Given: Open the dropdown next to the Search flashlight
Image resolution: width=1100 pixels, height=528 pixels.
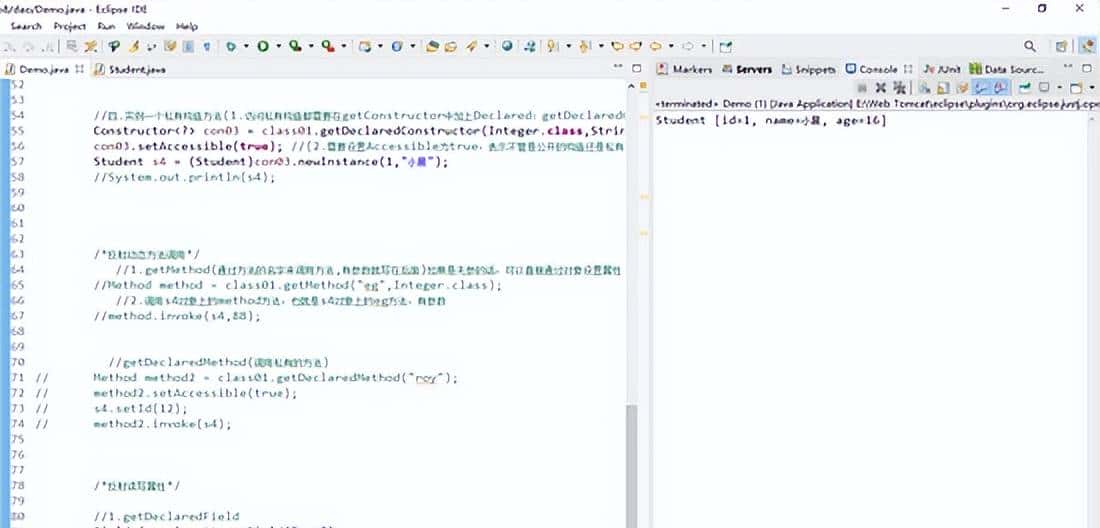Looking at the screenshot, I should pyautogui.click(x=487, y=46).
